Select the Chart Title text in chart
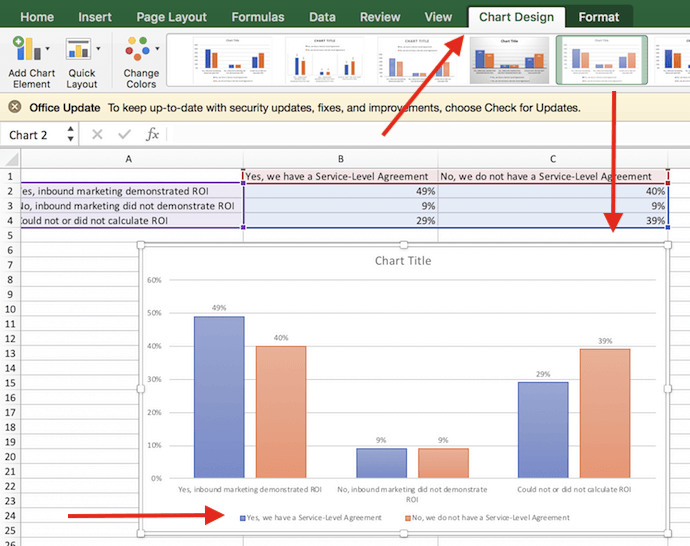Image resolution: width=690 pixels, height=546 pixels. click(403, 261)
